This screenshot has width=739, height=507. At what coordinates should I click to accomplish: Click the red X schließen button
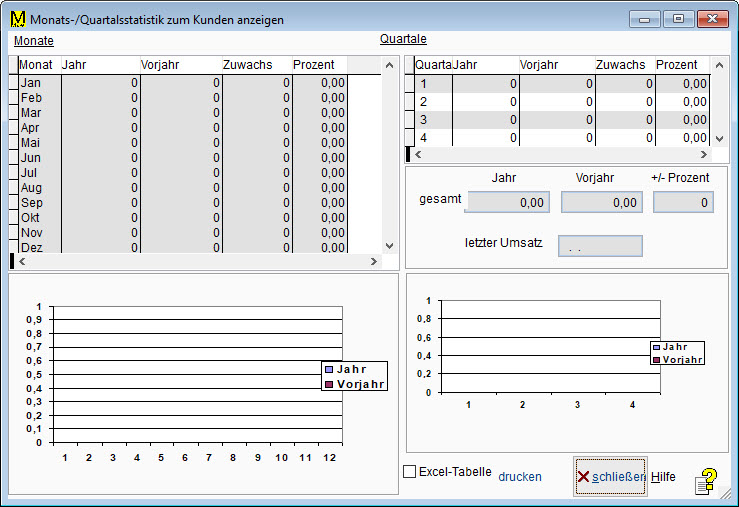pyautogui.click(x=610, y=477)
